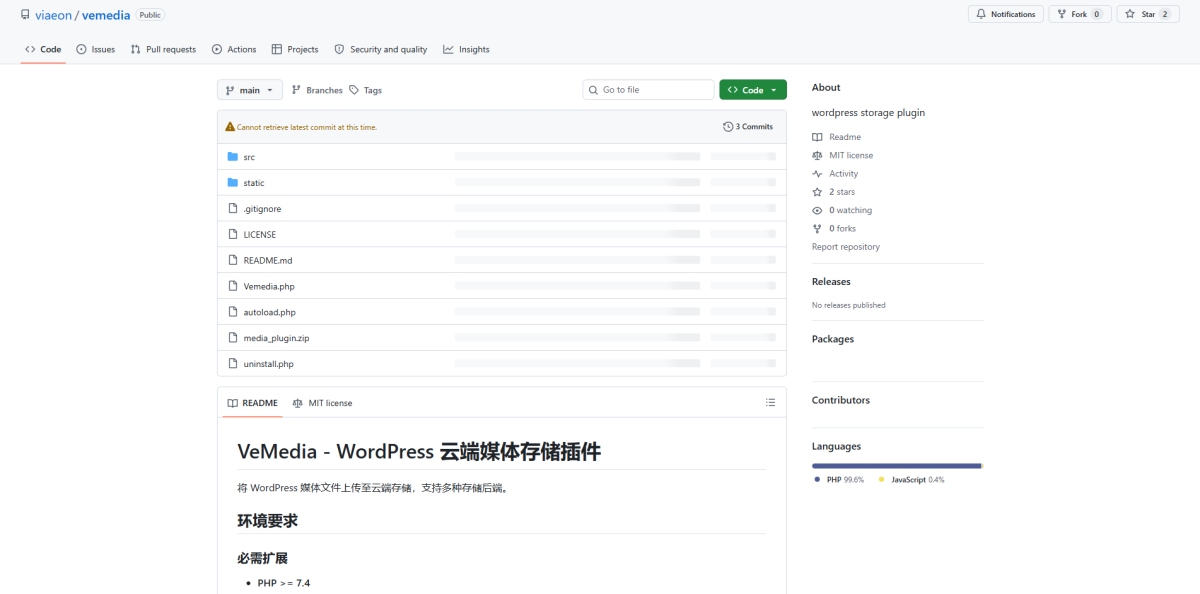Open MIT license link in About
The height and width of the screenshot is (594, 1200).
pos(843,155)
